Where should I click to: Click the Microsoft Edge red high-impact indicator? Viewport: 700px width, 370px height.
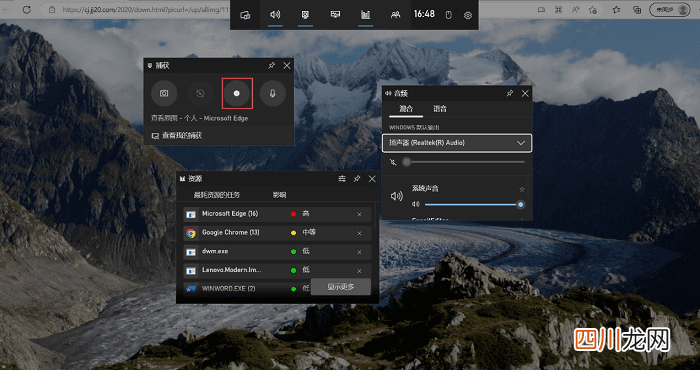pyautogui.click(x=293, y=214)
